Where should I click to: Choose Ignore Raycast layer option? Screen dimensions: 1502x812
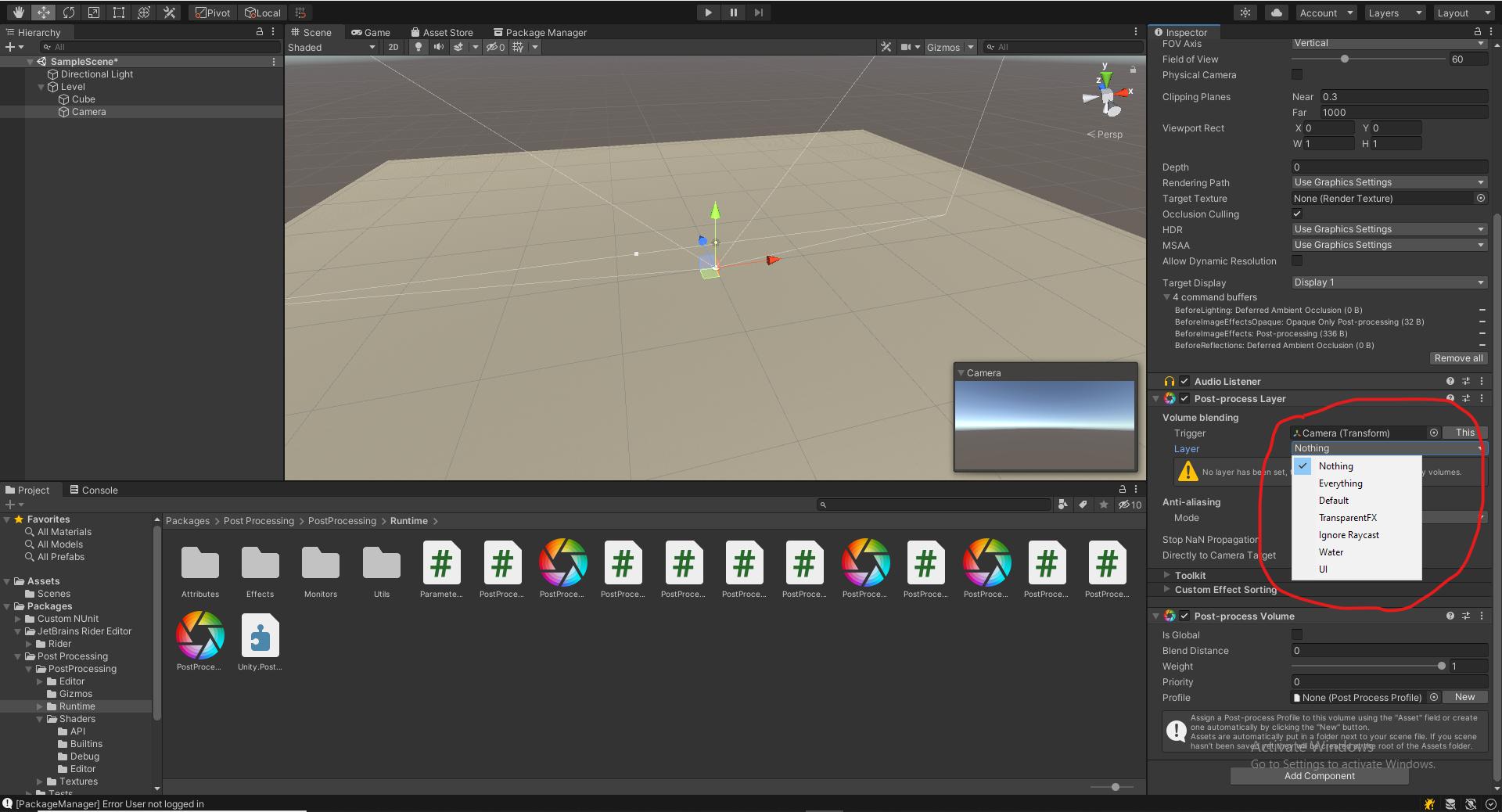point(1356,535)
